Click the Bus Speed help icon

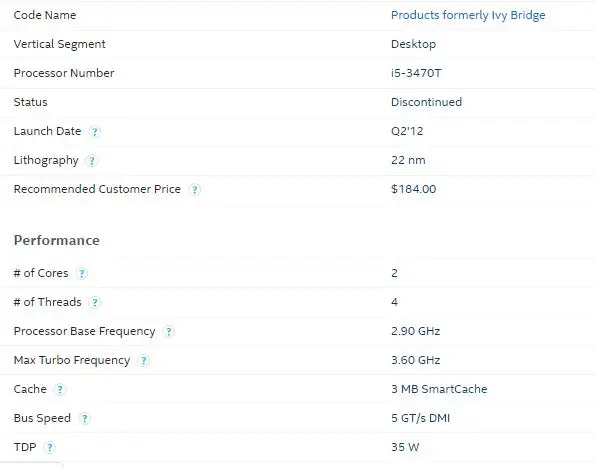click(x=84, y=418)
